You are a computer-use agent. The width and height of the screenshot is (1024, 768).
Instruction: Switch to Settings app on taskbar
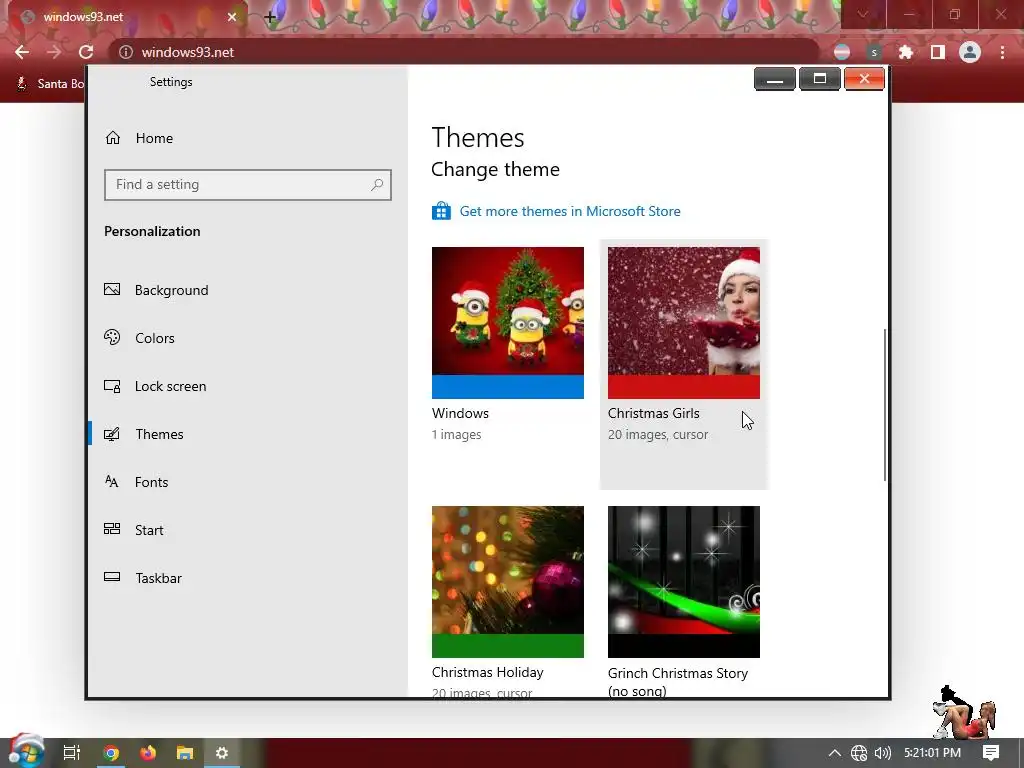222,753
